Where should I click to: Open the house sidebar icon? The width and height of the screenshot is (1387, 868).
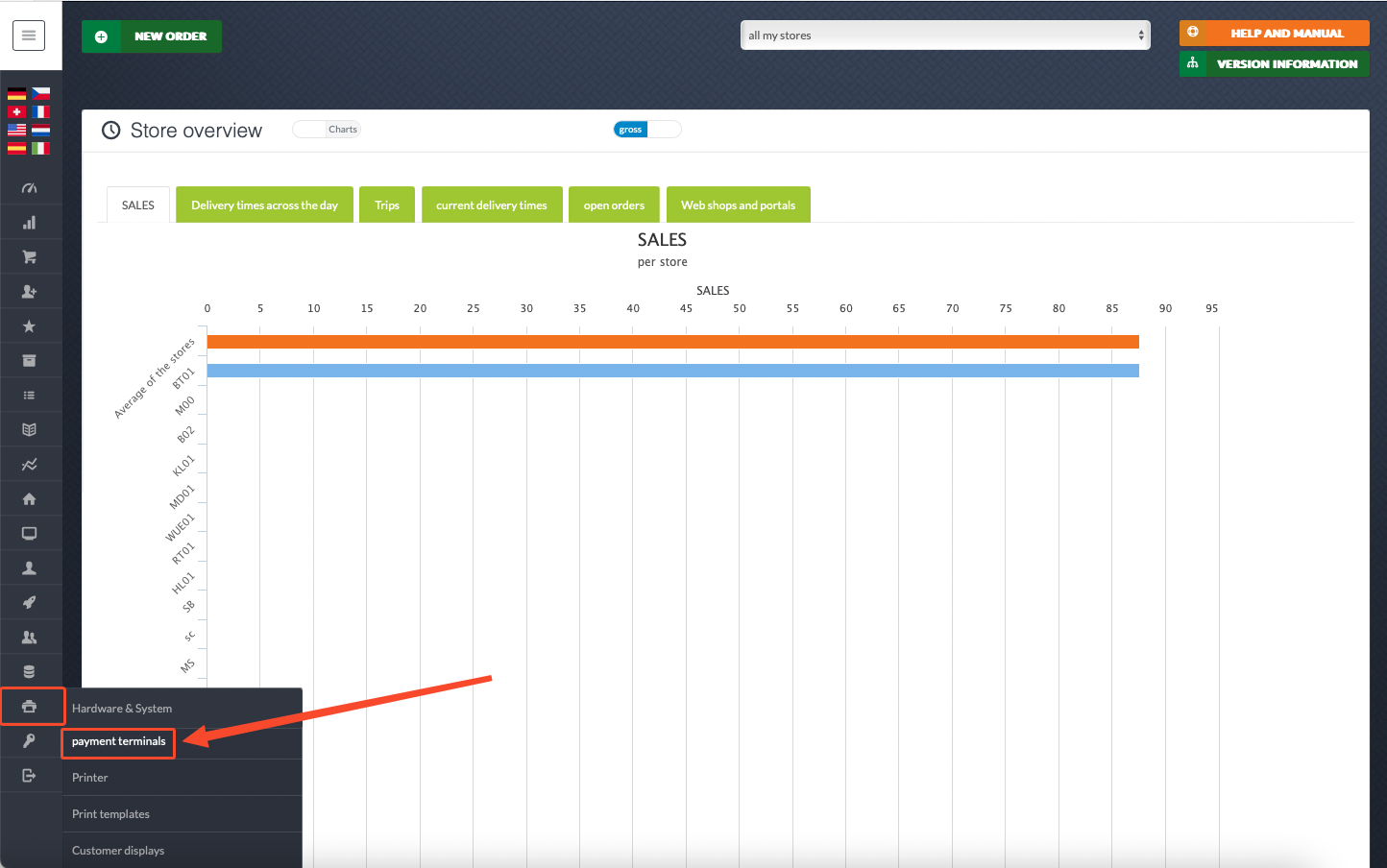[30, 499]
